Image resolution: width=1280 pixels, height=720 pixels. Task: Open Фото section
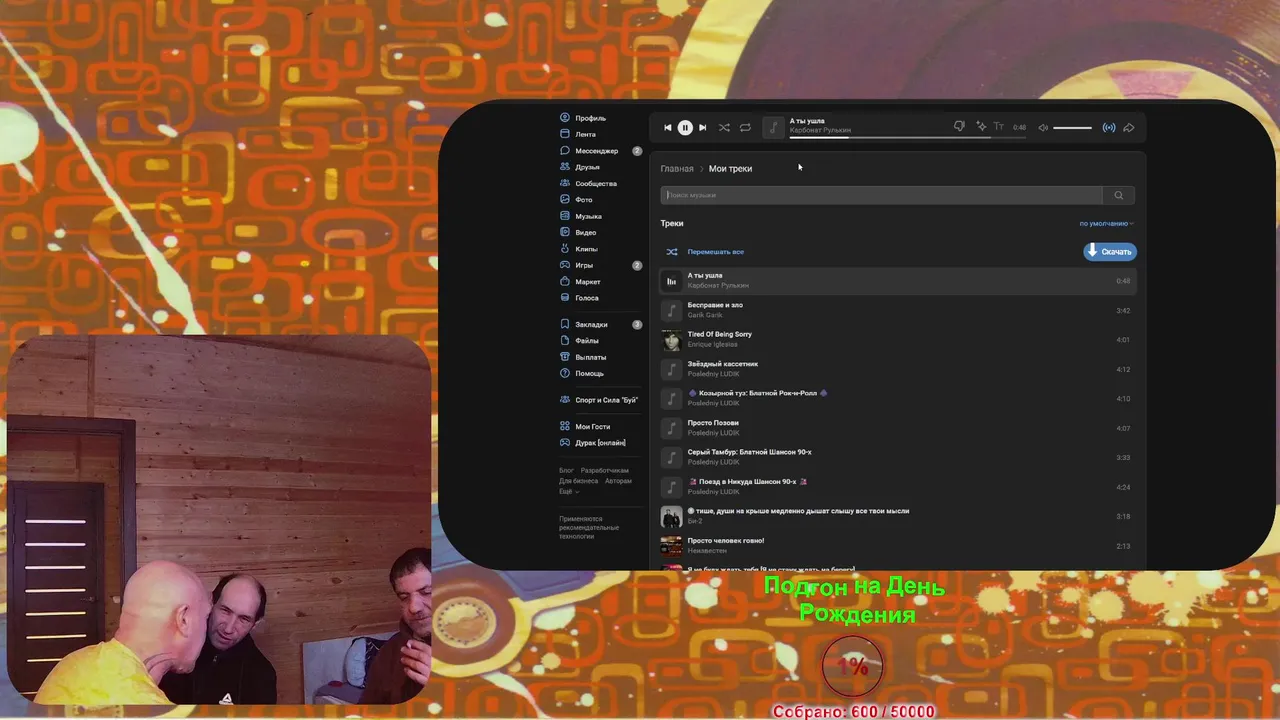(583, 200)
